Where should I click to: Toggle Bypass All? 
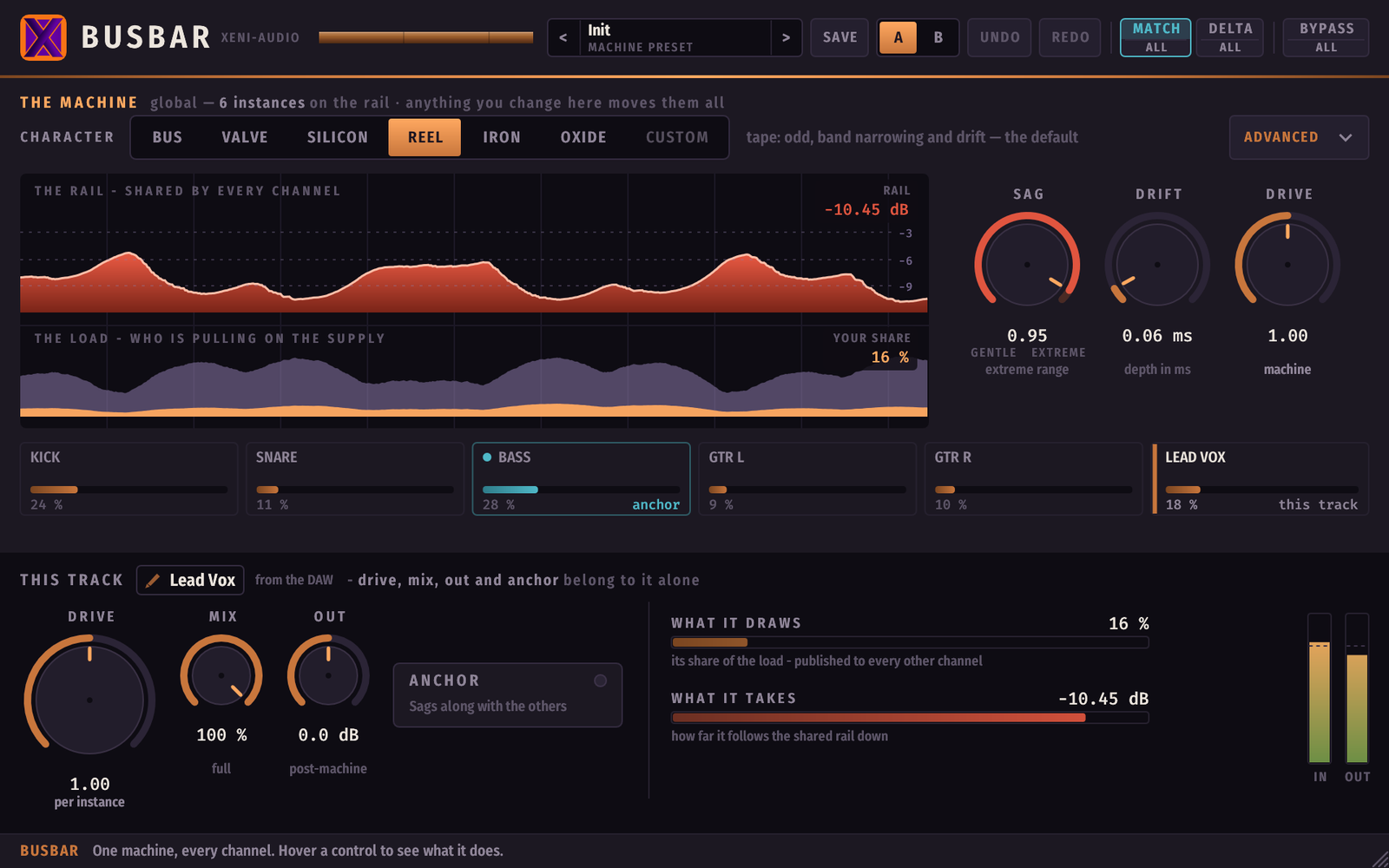coord(1326,37)
